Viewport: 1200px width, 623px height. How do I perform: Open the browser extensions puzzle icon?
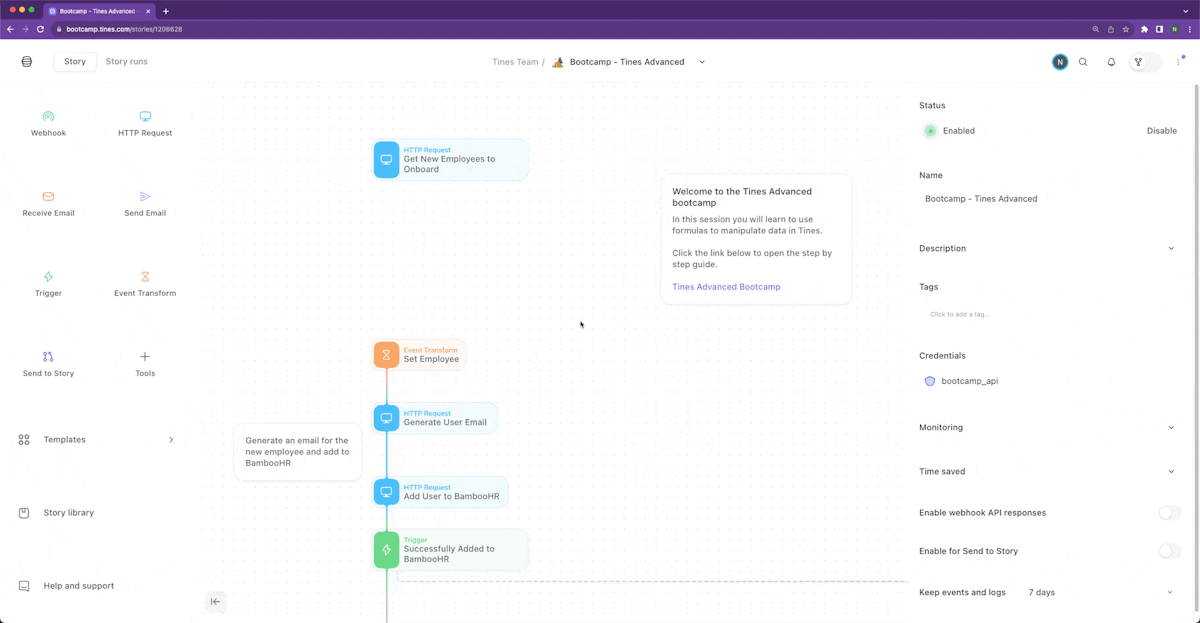(x=1144, y=29)
